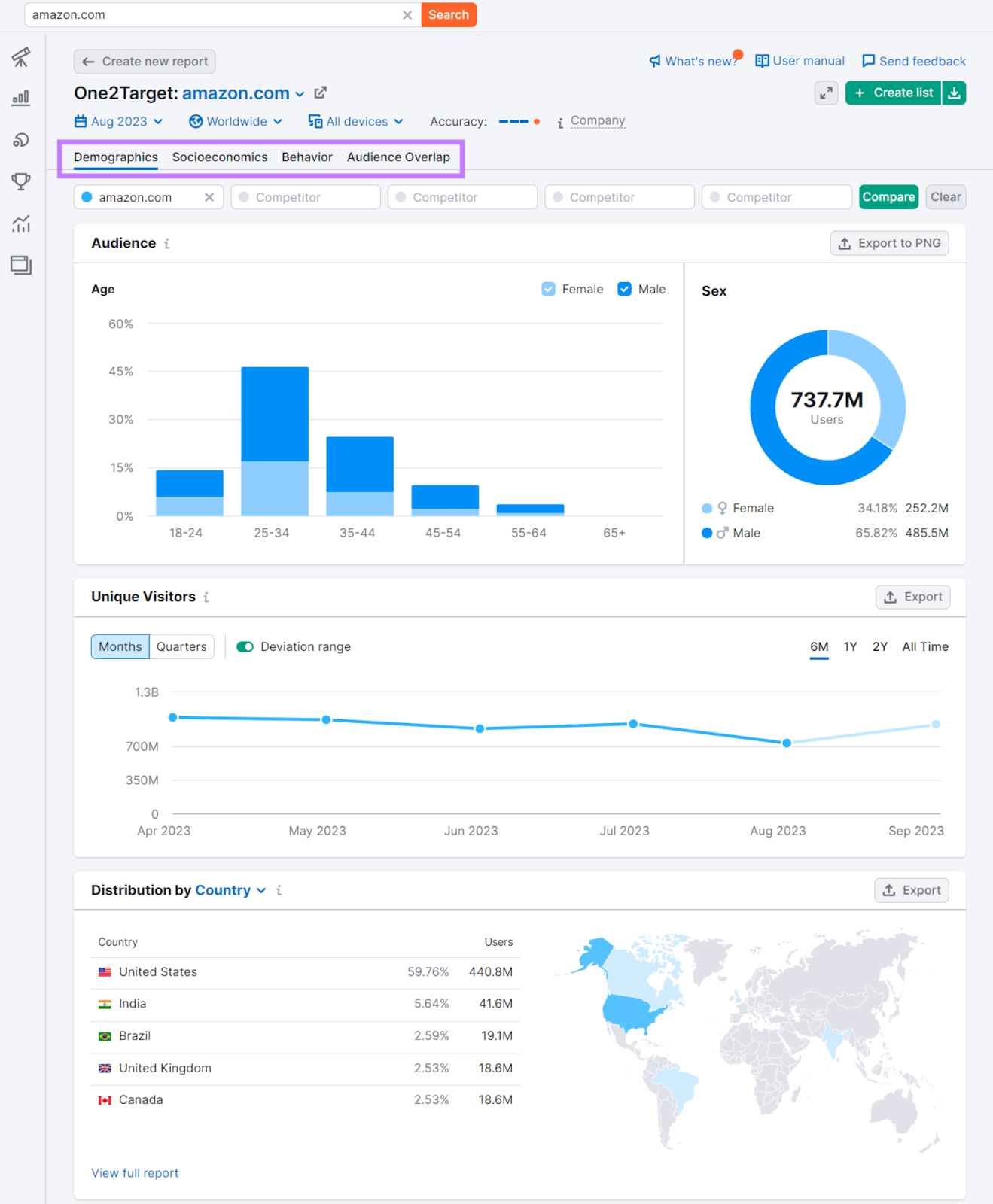
Task: Click the Company link
Action: [x=598, y=121]
